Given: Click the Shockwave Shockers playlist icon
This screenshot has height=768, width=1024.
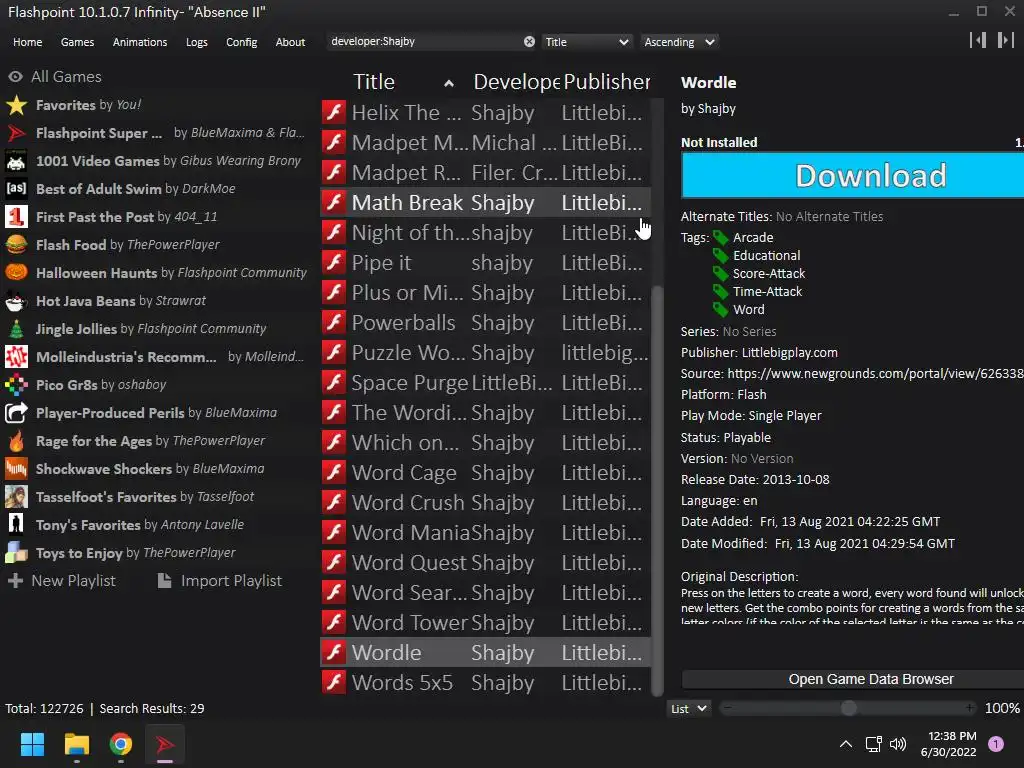Looking at the screenshot, I should [16, 469].
